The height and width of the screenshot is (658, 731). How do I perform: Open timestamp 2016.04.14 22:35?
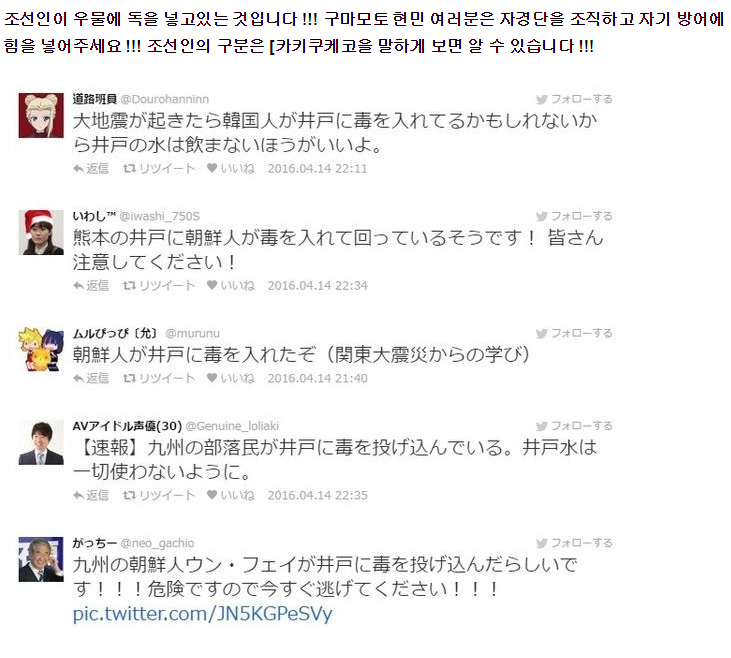pyautogui.click(x=317, y=495)
